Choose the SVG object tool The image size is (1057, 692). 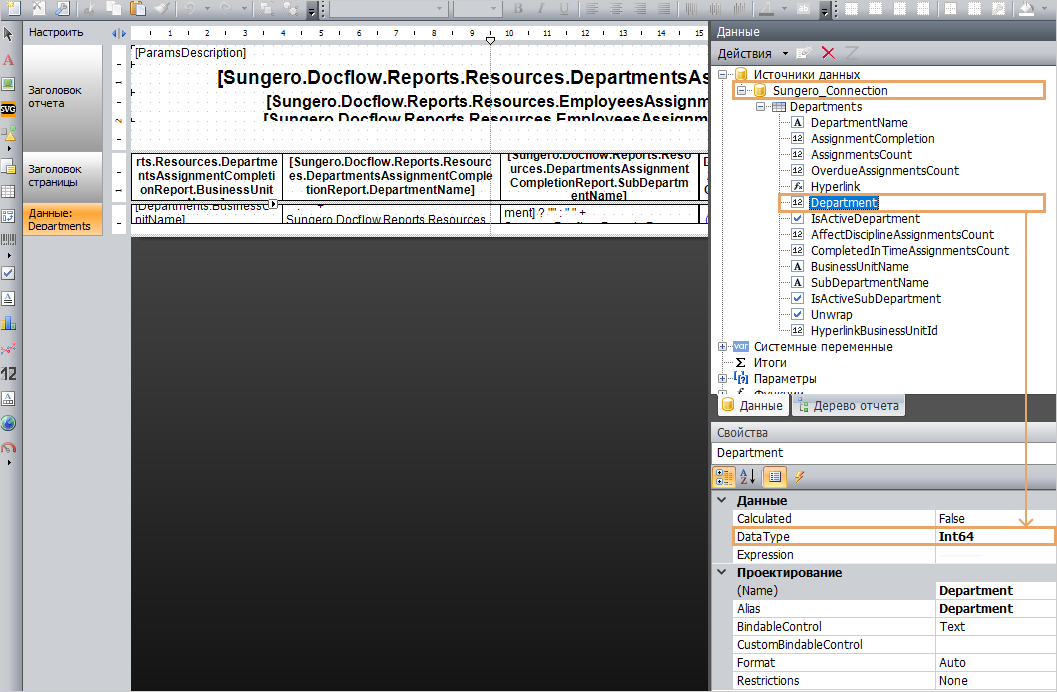(x=8, y=109)
